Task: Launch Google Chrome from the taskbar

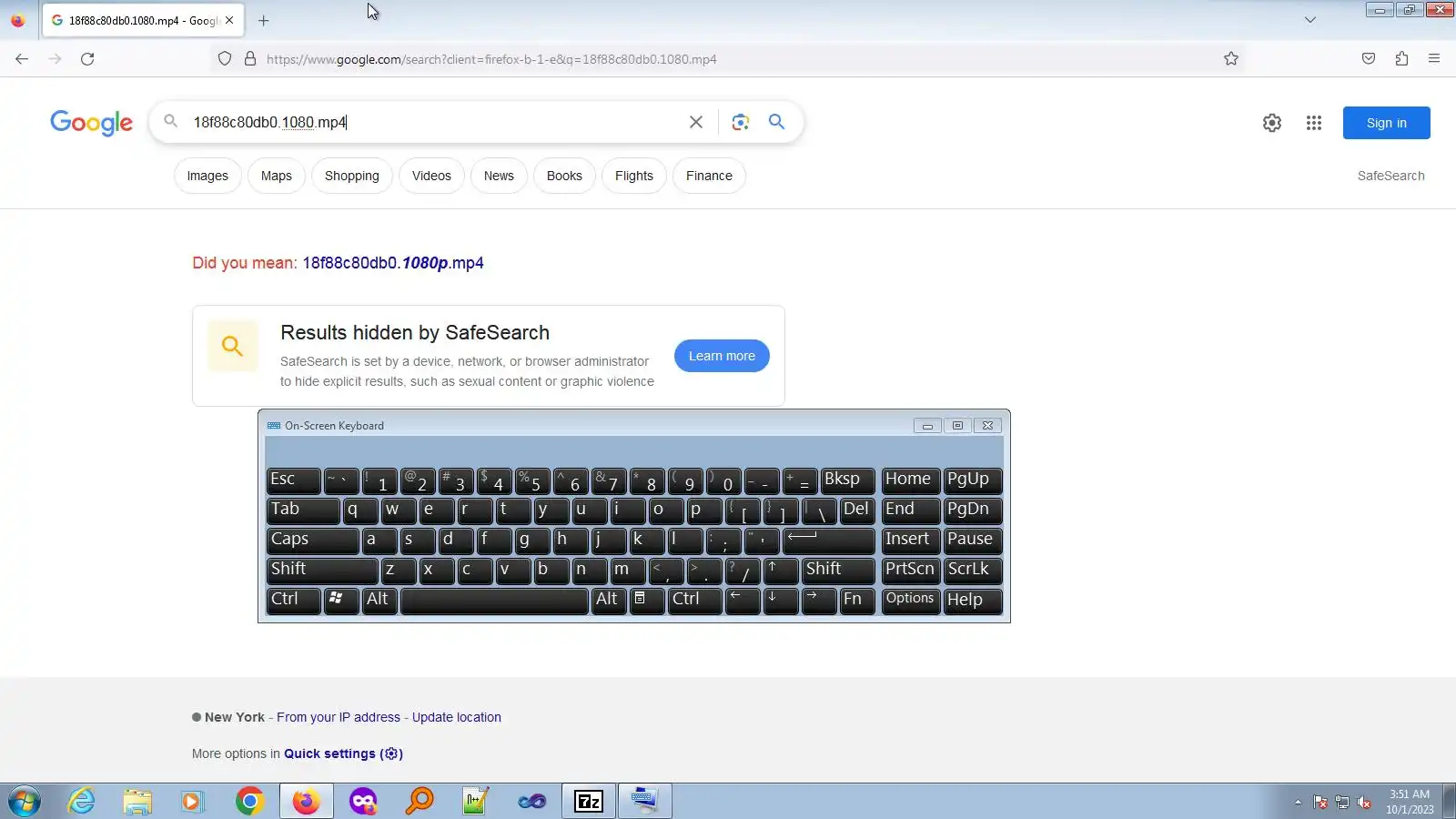Action: click(249, 801)
